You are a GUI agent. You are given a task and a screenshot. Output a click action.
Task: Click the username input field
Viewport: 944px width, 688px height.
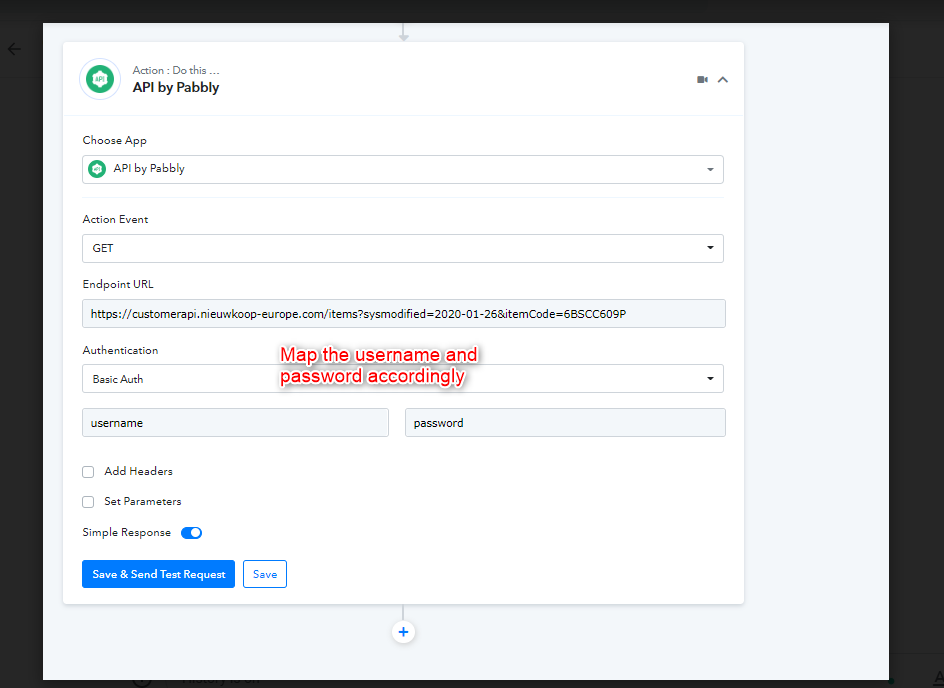pyautogui.click(x=235, y=423)
